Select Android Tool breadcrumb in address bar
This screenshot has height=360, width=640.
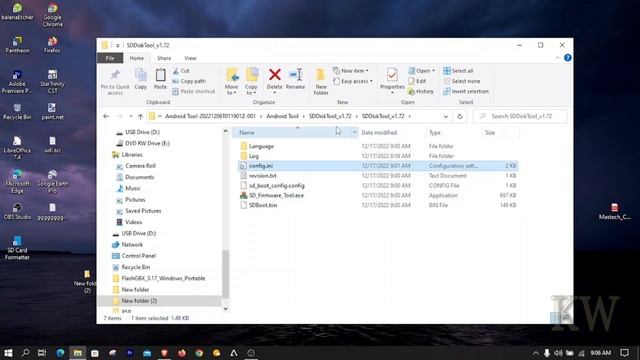point(282,116)
